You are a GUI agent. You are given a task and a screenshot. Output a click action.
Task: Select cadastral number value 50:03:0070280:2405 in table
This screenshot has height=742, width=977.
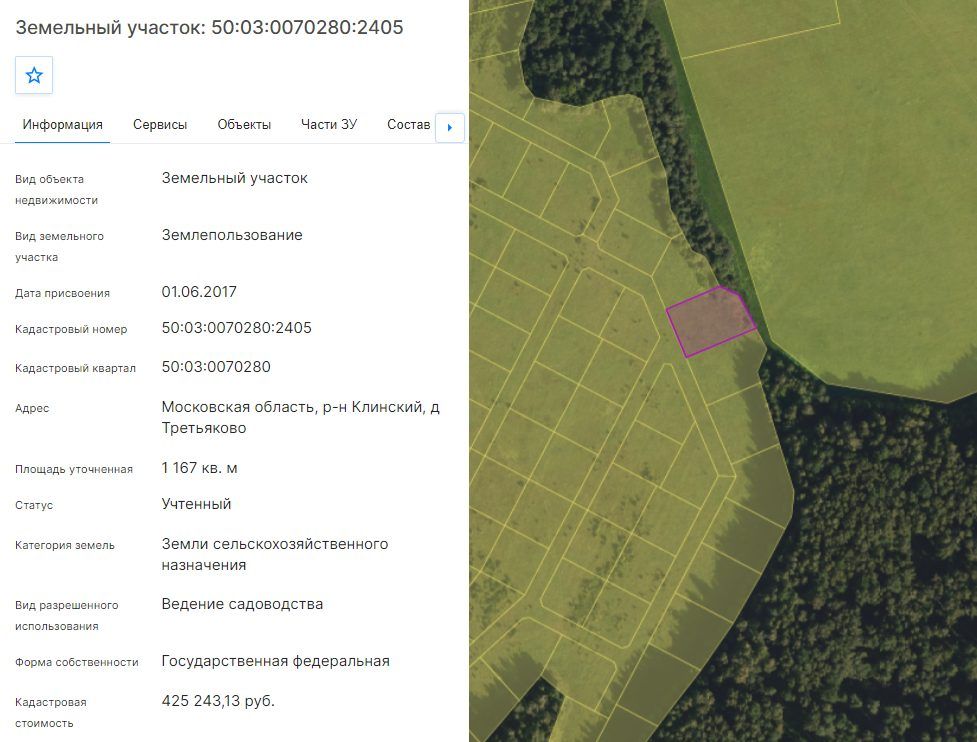[x=237, y=328]
